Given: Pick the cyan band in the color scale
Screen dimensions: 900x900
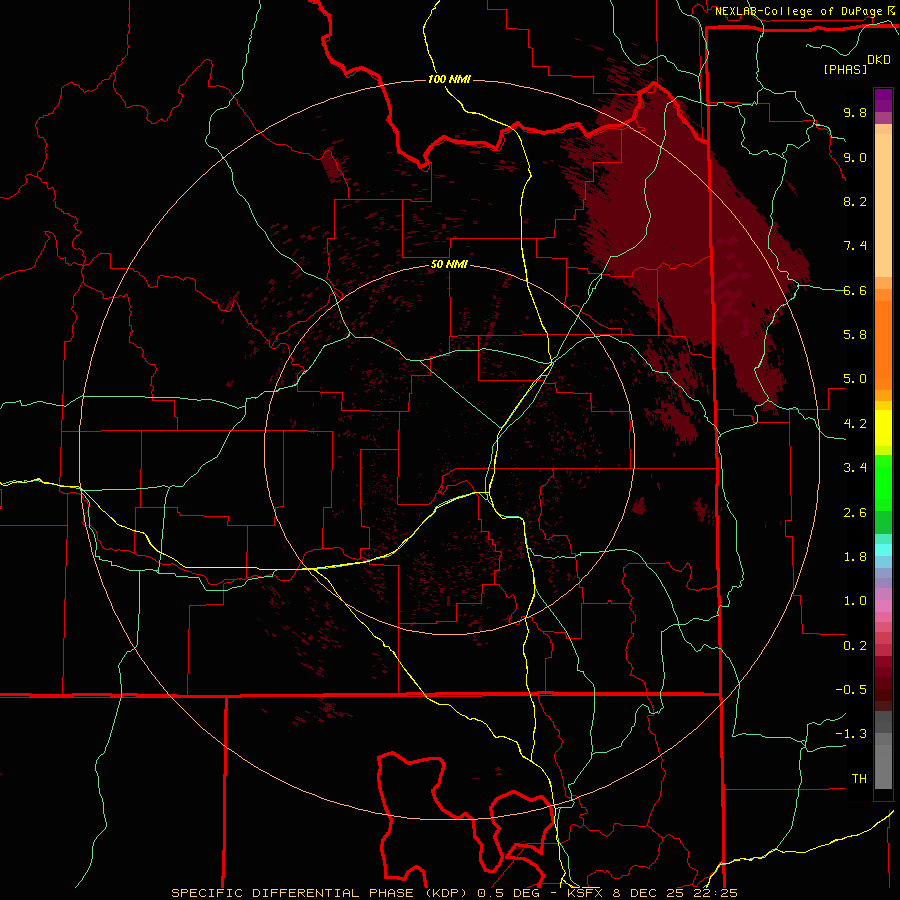Looking at the screenshot, I should point(883,550).
